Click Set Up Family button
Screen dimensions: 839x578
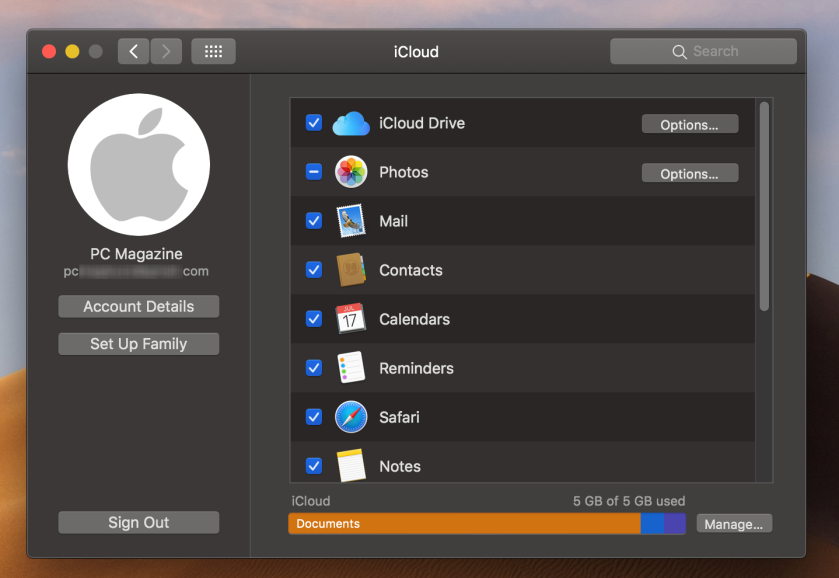tap(139, 344)
